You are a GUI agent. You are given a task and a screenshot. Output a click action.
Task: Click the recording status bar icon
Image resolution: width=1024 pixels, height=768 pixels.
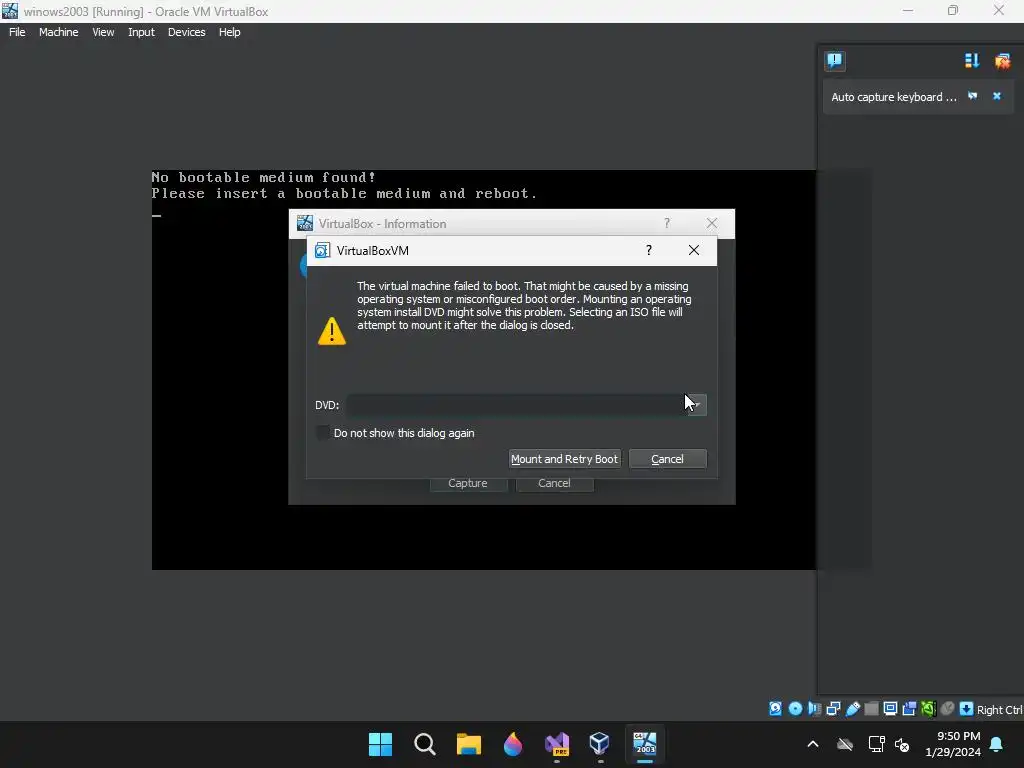909,709
